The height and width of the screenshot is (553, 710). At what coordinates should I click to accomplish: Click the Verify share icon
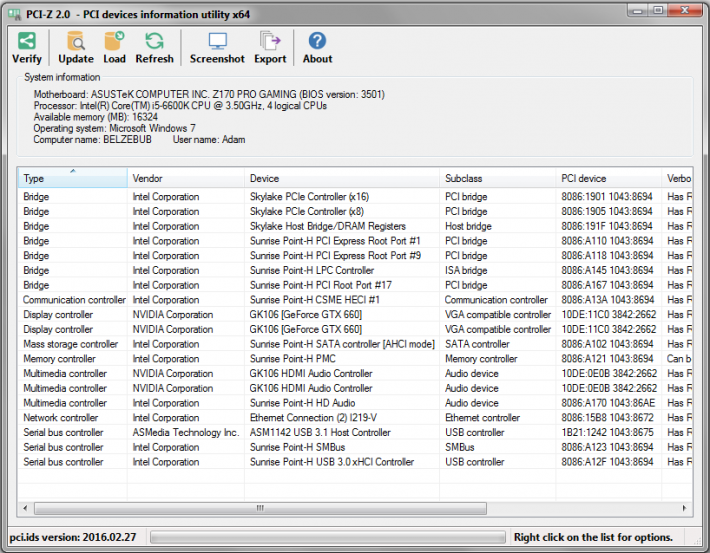tap(27, 41)
